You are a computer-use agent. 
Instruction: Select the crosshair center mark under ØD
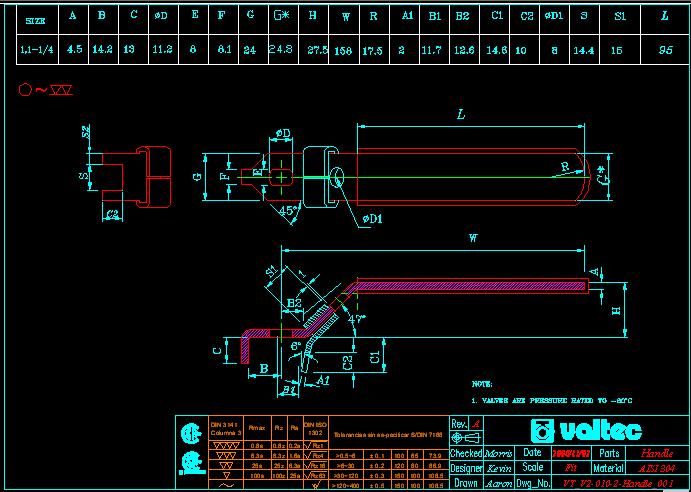click(284, 177)
